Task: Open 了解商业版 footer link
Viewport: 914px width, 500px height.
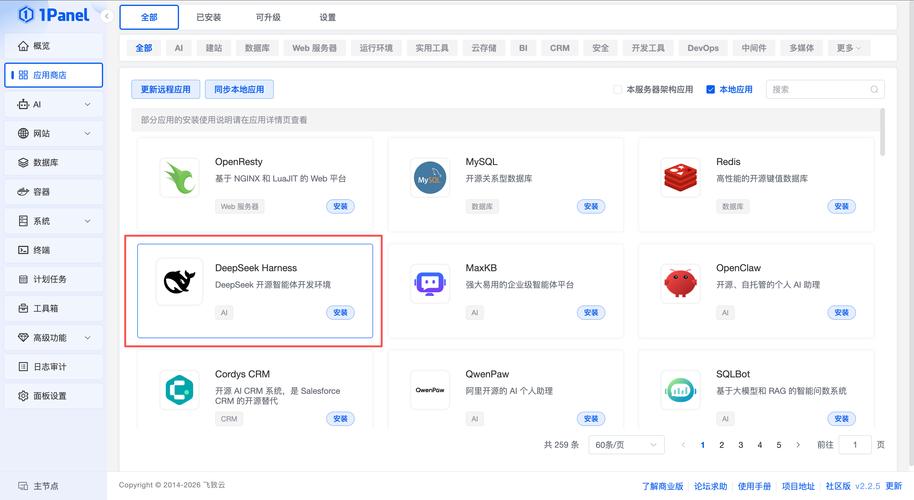Action: [662, 486]
